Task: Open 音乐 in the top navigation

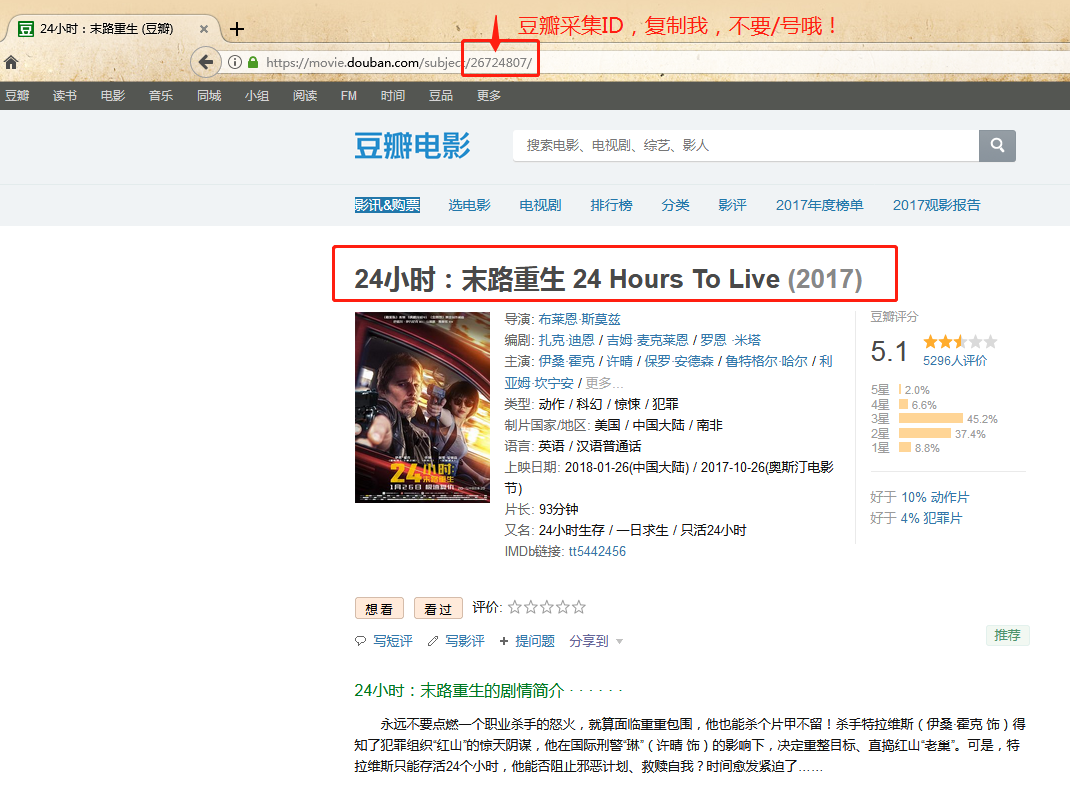Action: point(161,96)
